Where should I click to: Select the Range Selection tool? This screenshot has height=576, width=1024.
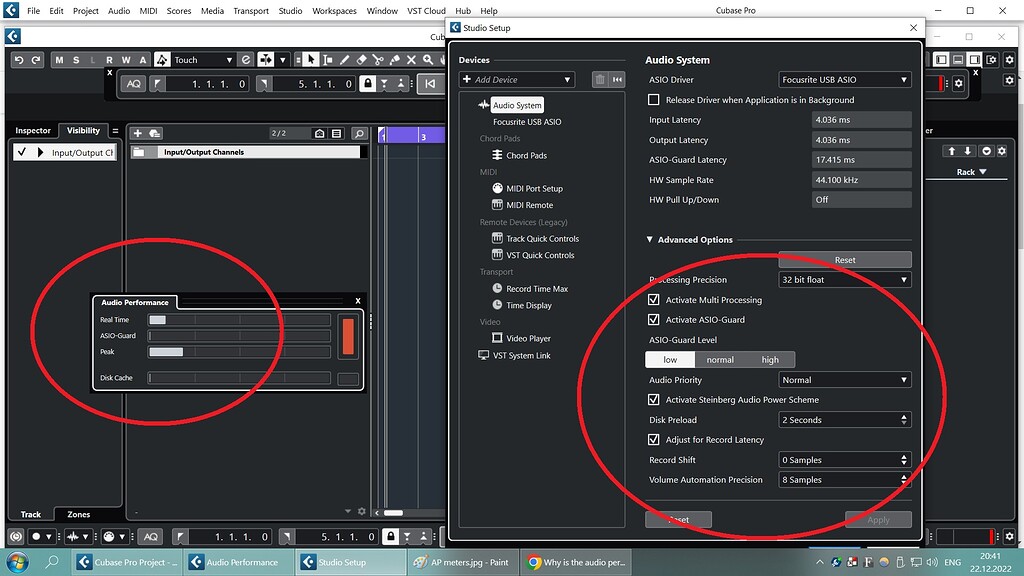click(327, 60)
